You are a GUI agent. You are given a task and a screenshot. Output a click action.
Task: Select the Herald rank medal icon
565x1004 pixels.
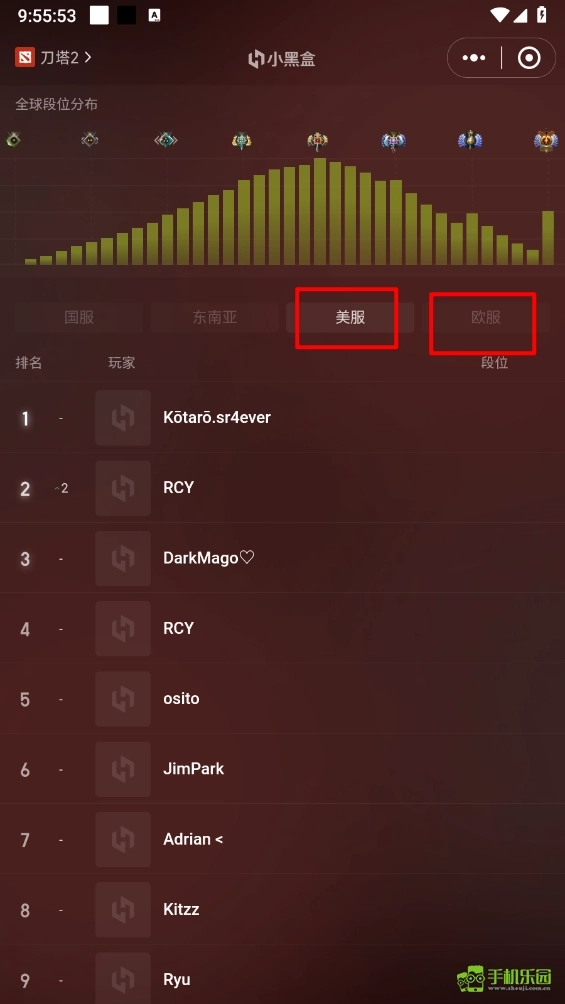13,140
